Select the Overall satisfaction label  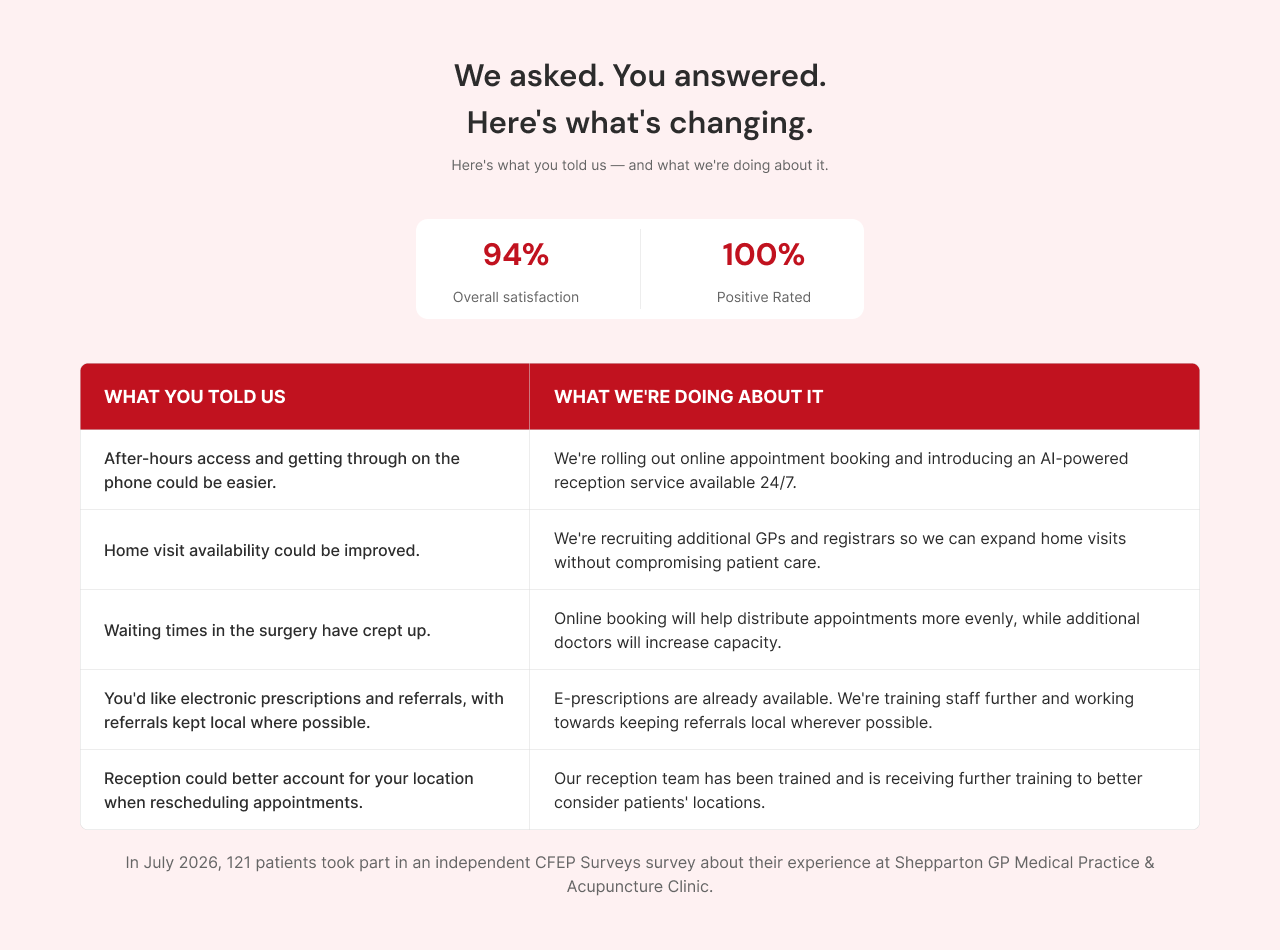[x=516, y=297]
